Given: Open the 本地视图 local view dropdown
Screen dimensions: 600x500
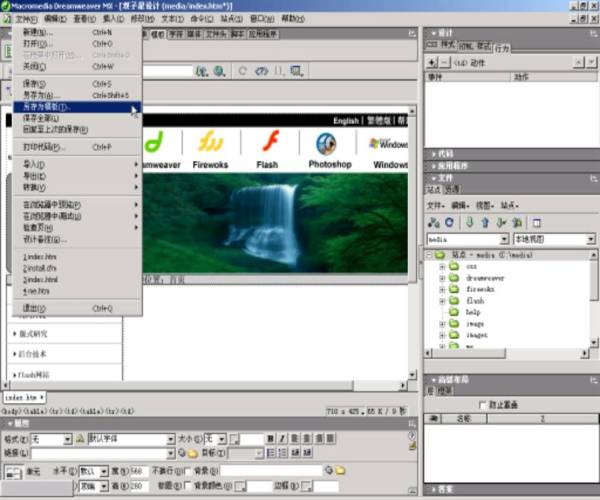Looking at the screenshot, I should point(591,239).
